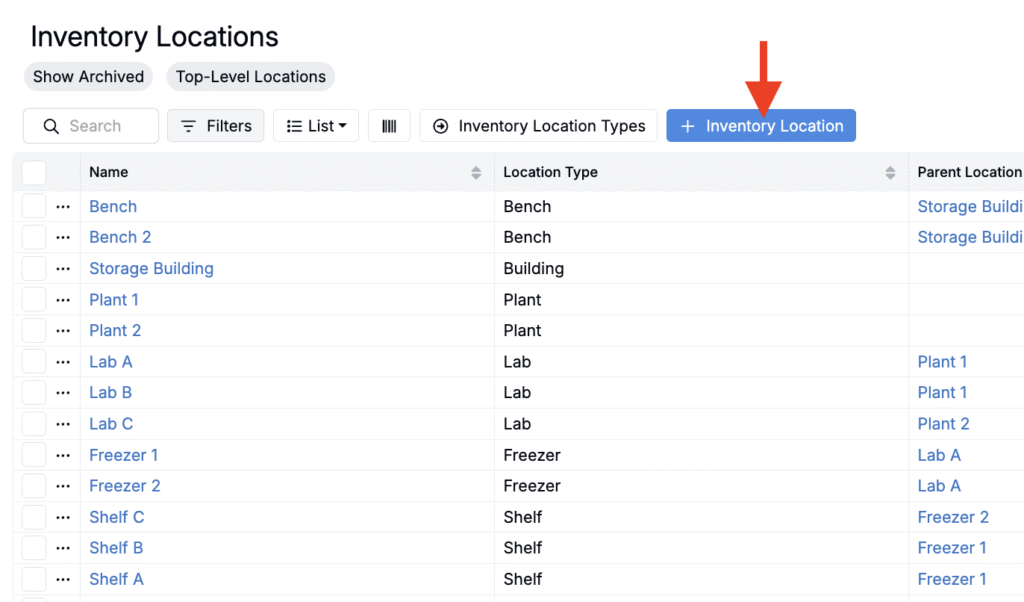Click into the Search input field
This screenshot has height=602, width=1024.
[x=100, y=126]
